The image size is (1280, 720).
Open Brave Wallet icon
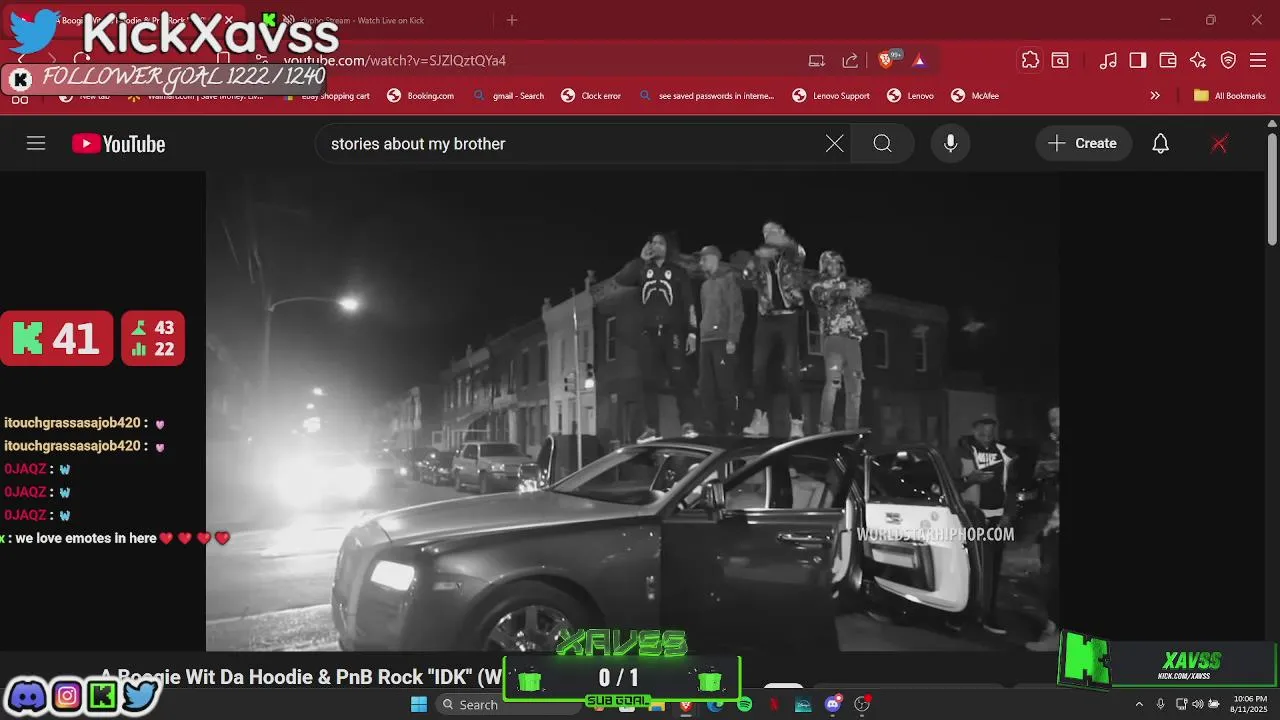coord(1168,60)
